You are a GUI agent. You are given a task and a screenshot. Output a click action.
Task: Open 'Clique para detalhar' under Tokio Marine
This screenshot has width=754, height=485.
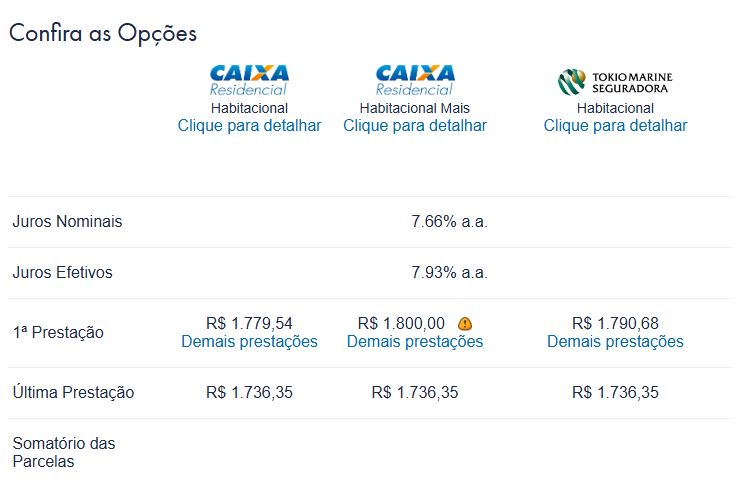pos(615,126)
